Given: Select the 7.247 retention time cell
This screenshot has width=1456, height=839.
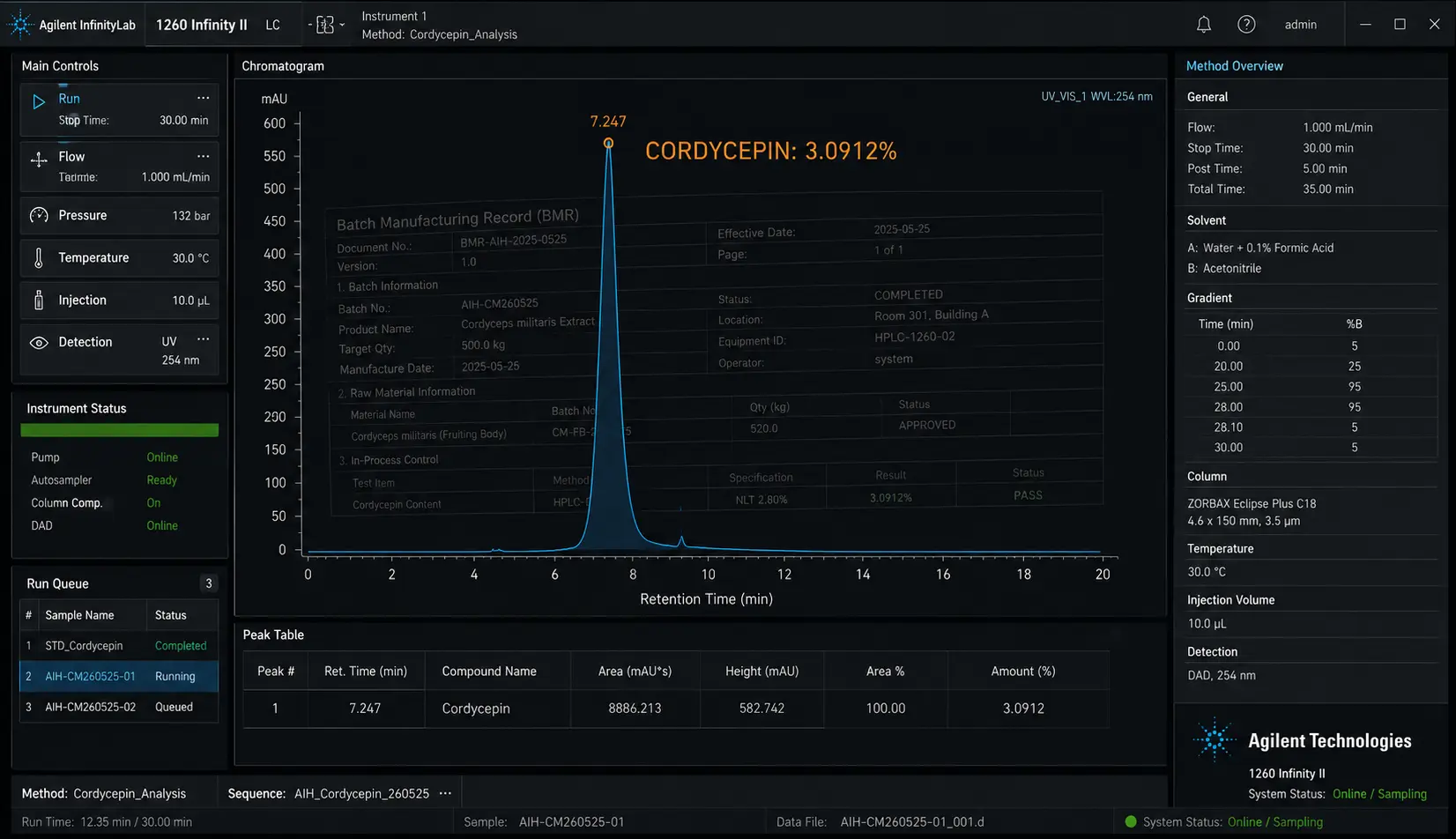Looking at the screenshot, I should (x=366, y=709).
